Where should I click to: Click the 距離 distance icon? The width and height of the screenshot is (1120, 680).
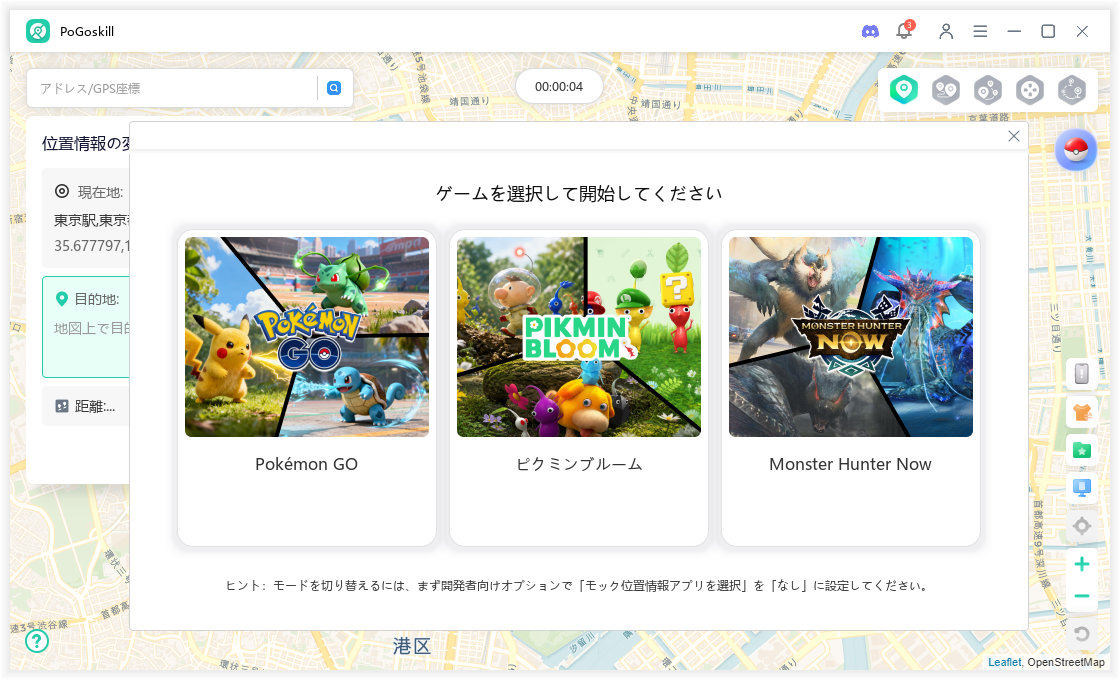62,406
